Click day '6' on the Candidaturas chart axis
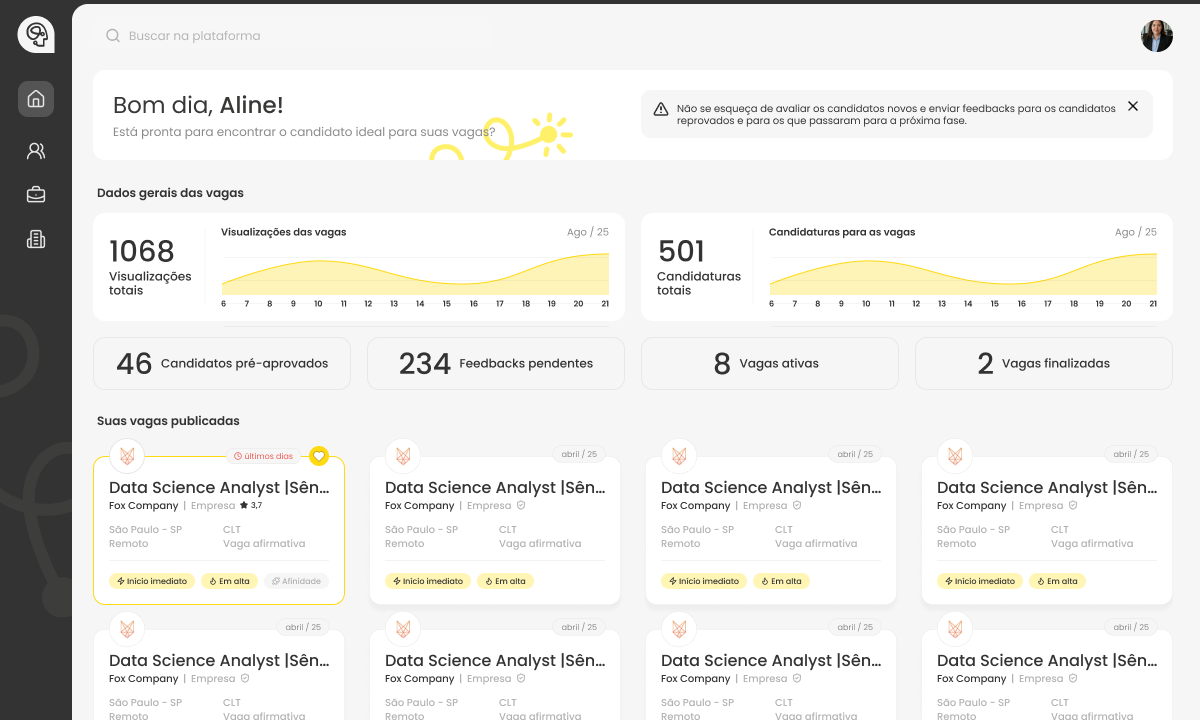Image resolution: width=1200 pixels, height=720 pixels. [x=771, y=303]
